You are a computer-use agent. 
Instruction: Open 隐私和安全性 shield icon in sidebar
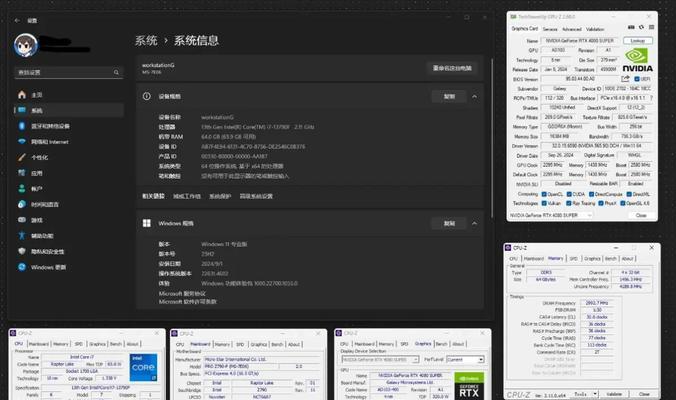click(x=22, y=251)
